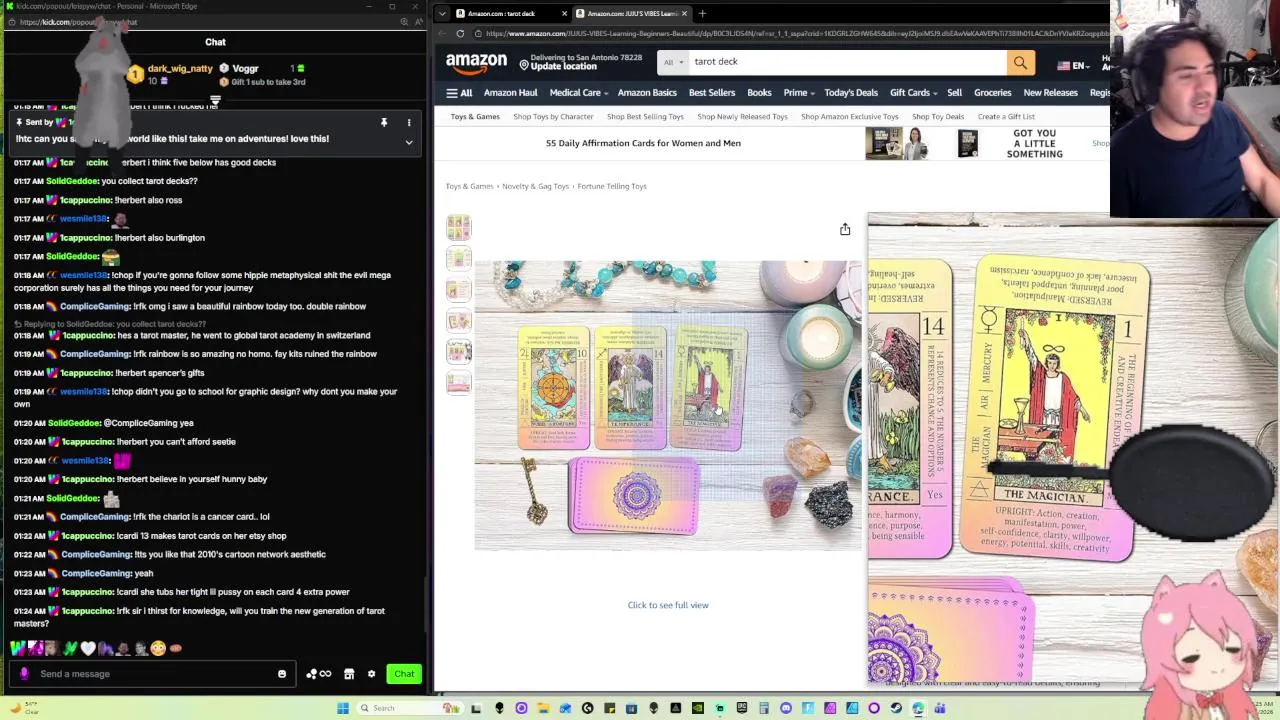1280x720 pixels.
Task: Open Create a Gift List link
Action: pyautogui.click(x=1006, y=117)
